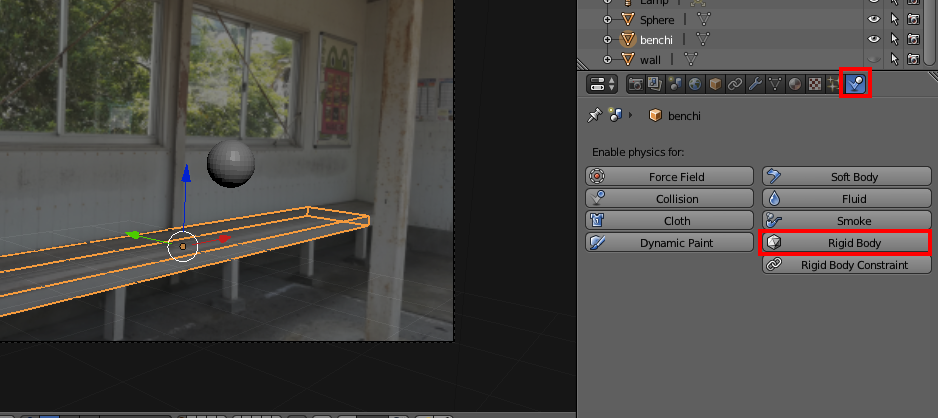Click the mesh data icon in the benchi row
Screen dimensions: 938x418
pyautogui.click(x=704, y=39)
